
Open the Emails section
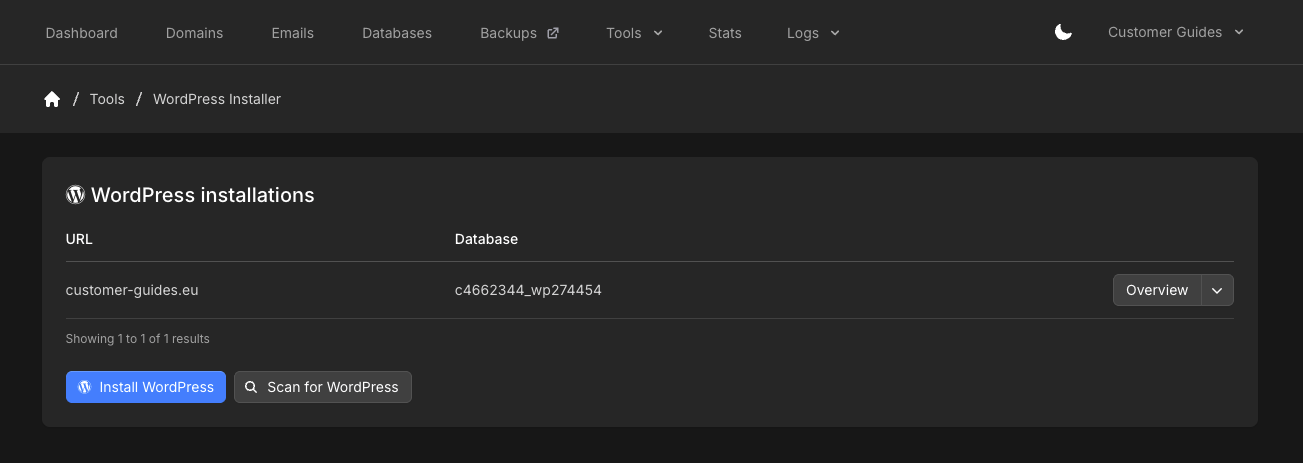293,33
